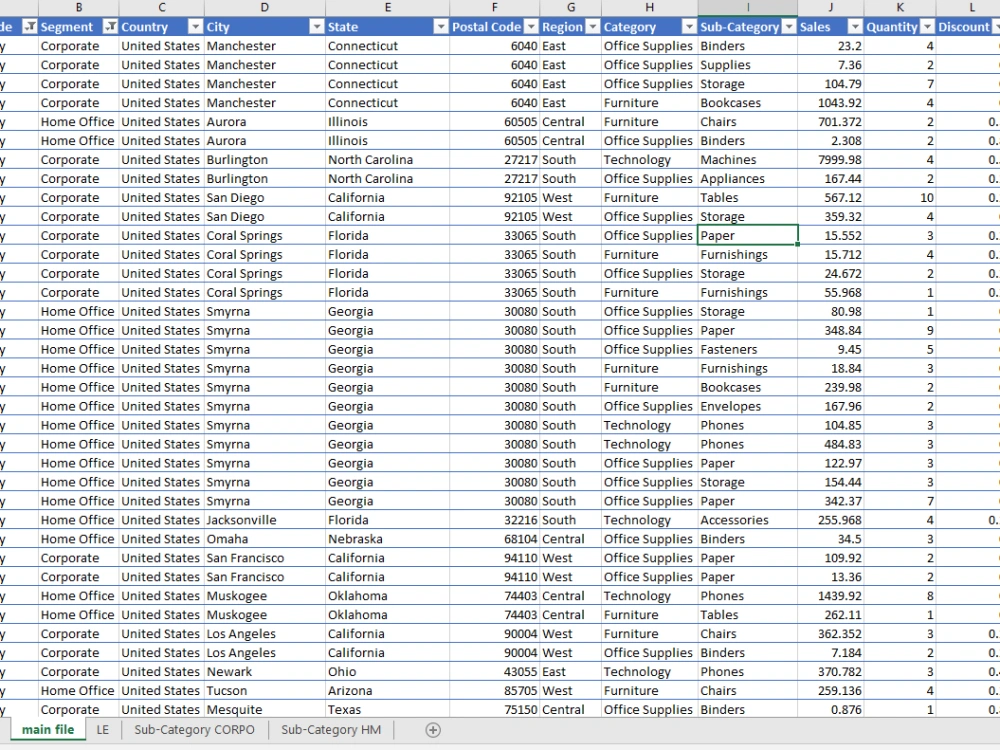Select column H header

click(650, 8)
